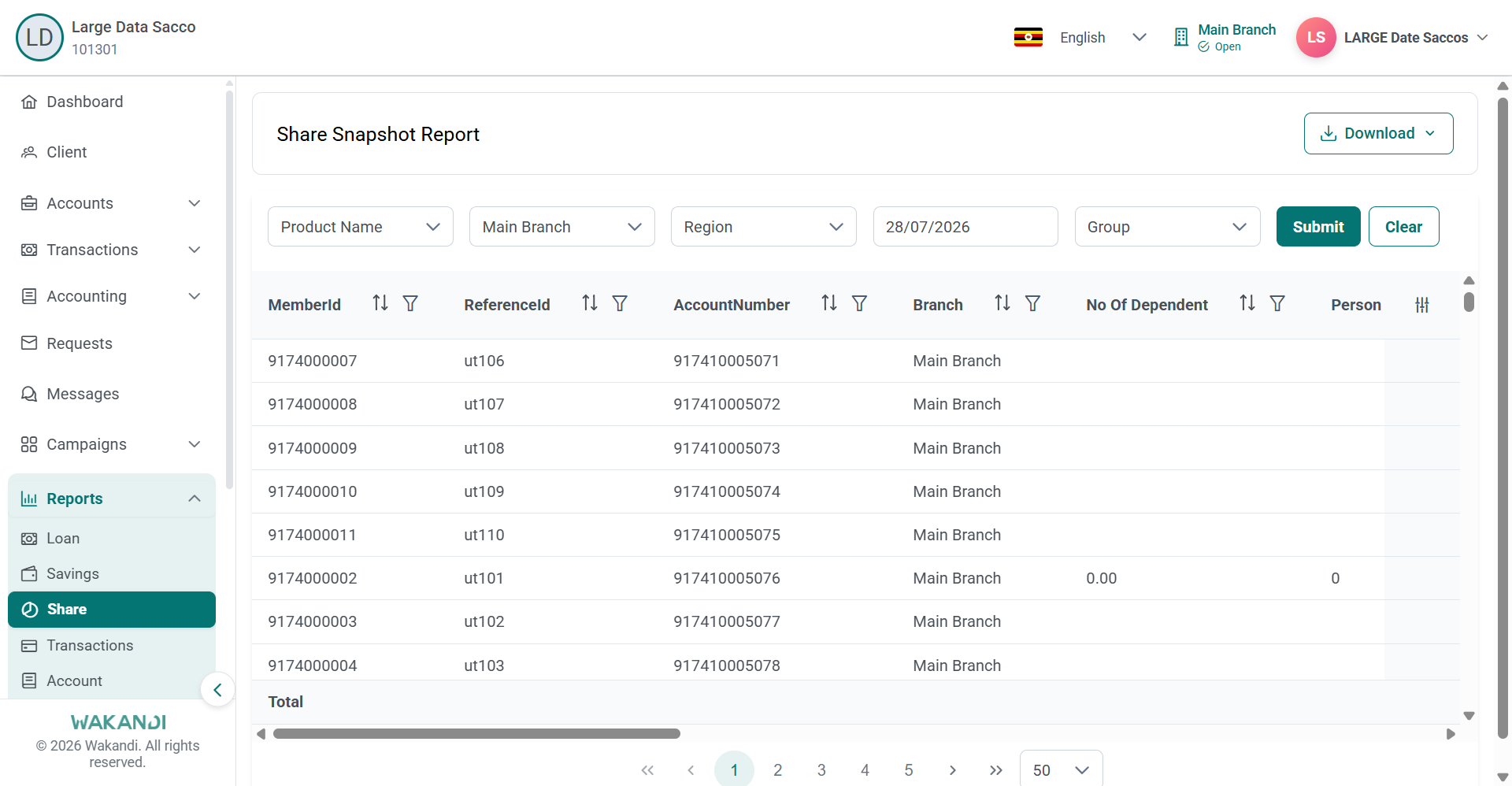Image resolution: width=1512 pixels, height=786 pixels.
Task: Sort the Branch column
Action: tap(1002, 303)
